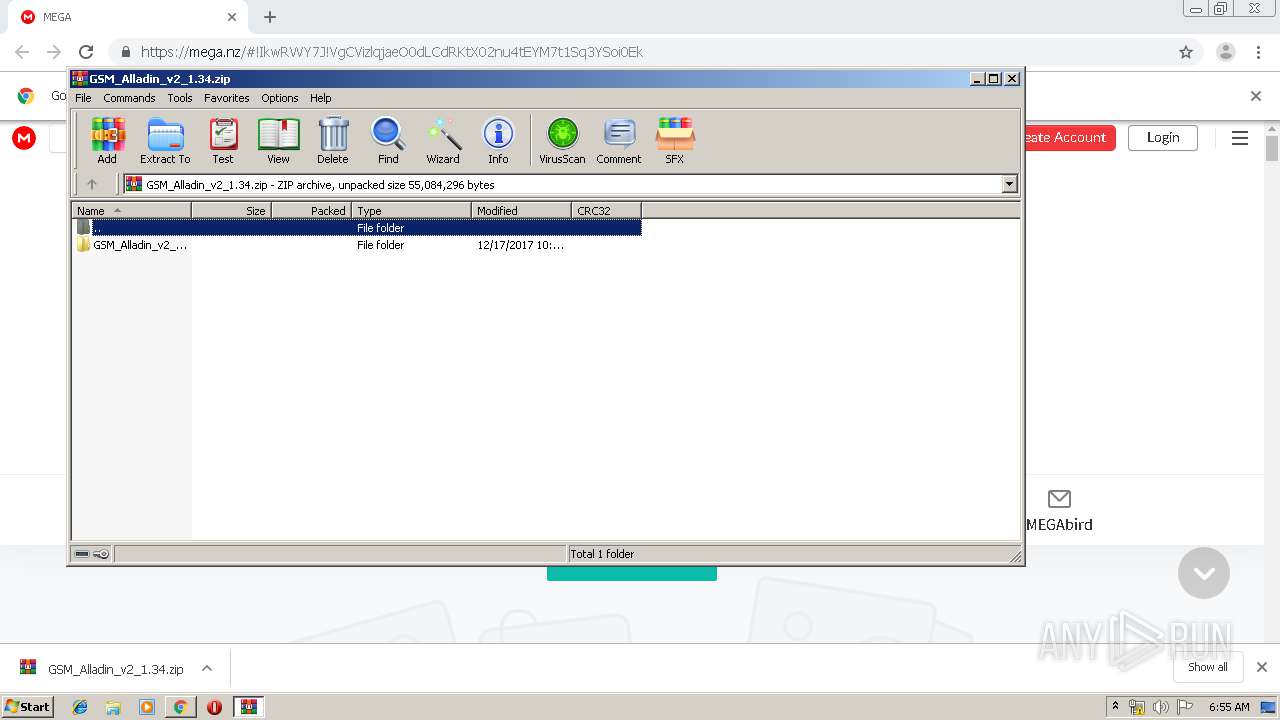Image resolution: width=1280 pixels, height=720 pixels.
Task: Open the Chrome profile avatar
Action: pos(1226,52)
